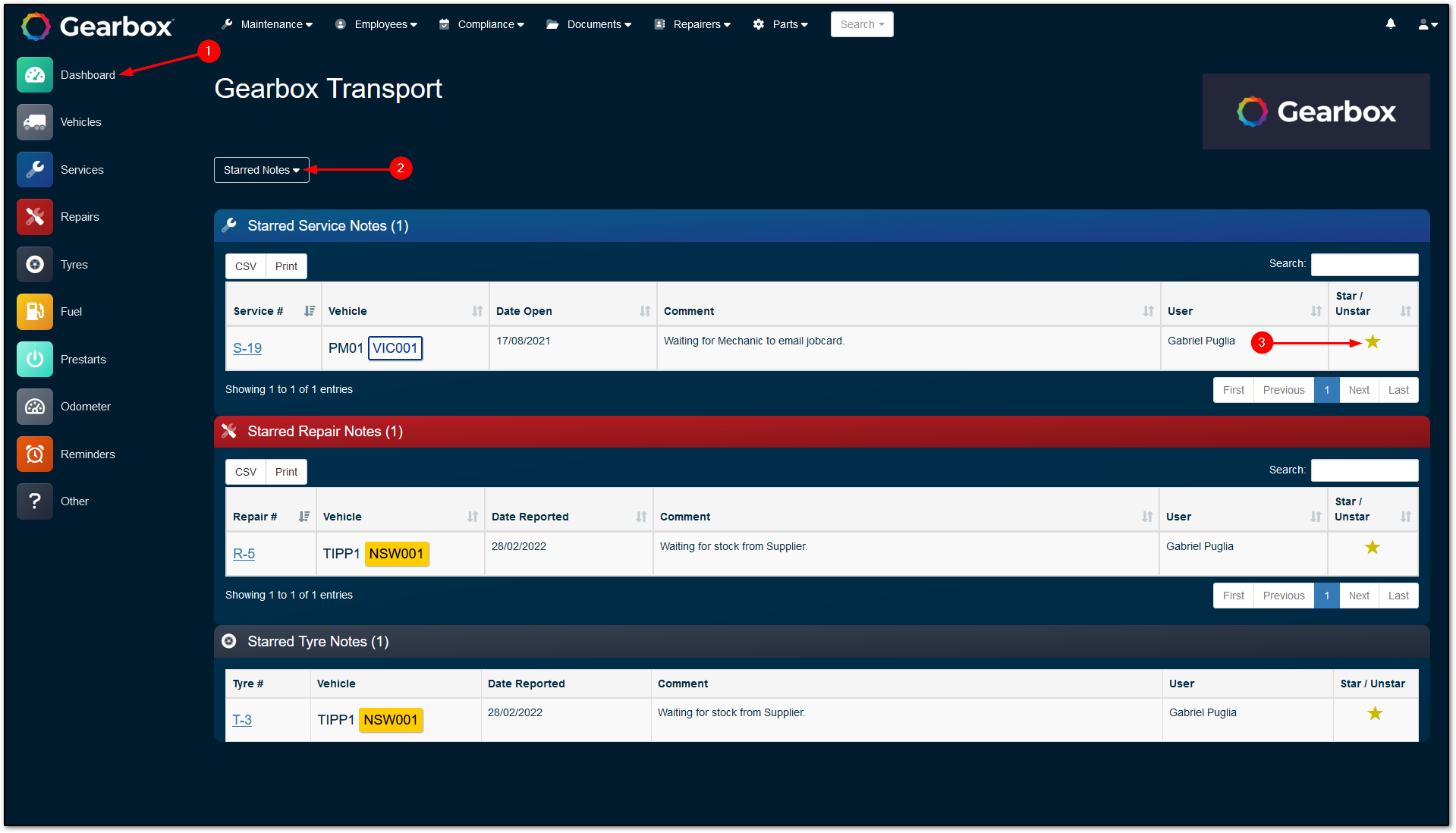The height and width of the screenshot is (833, 1456).
Task: Open the Parts dropdown menu
Action: (781, 24)
